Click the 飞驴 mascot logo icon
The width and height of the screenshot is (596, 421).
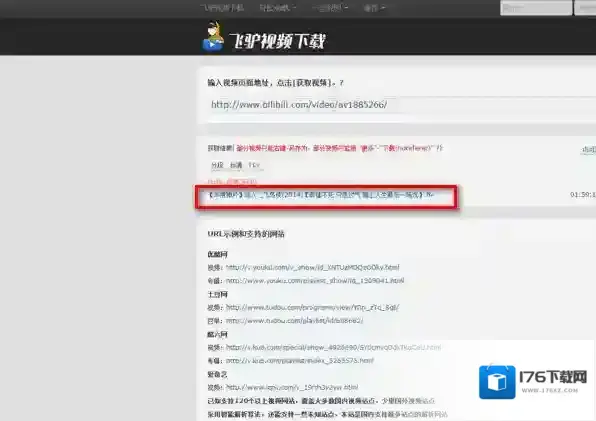213,36
